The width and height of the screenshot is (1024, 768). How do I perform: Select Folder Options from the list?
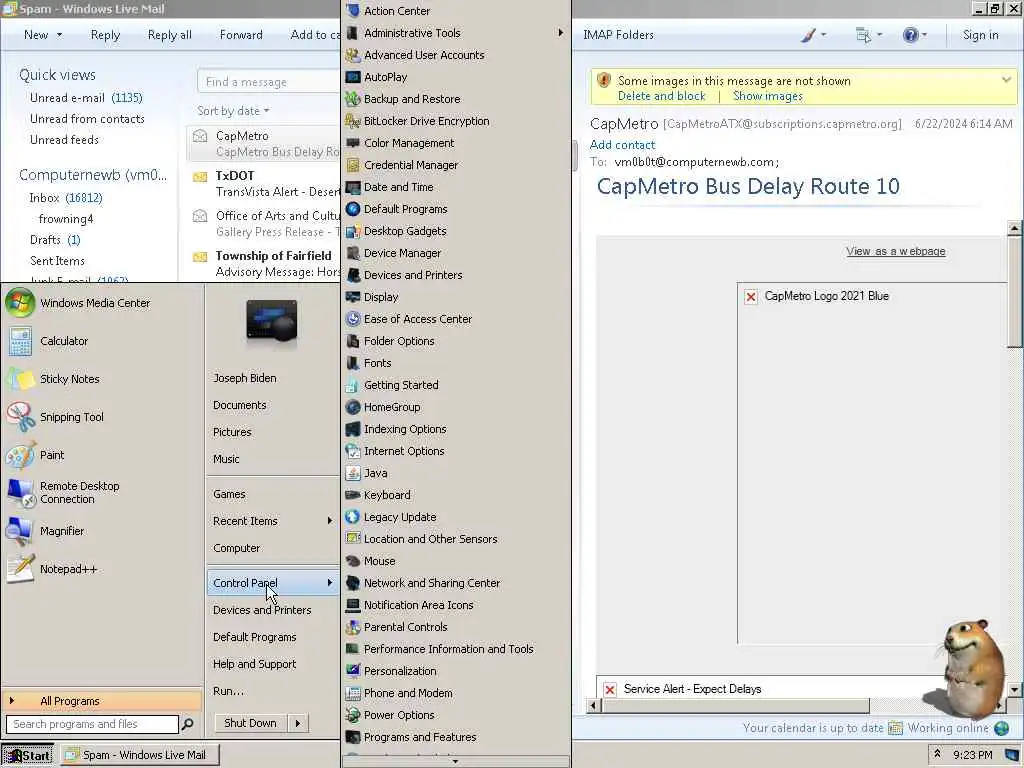click(399, 341)
